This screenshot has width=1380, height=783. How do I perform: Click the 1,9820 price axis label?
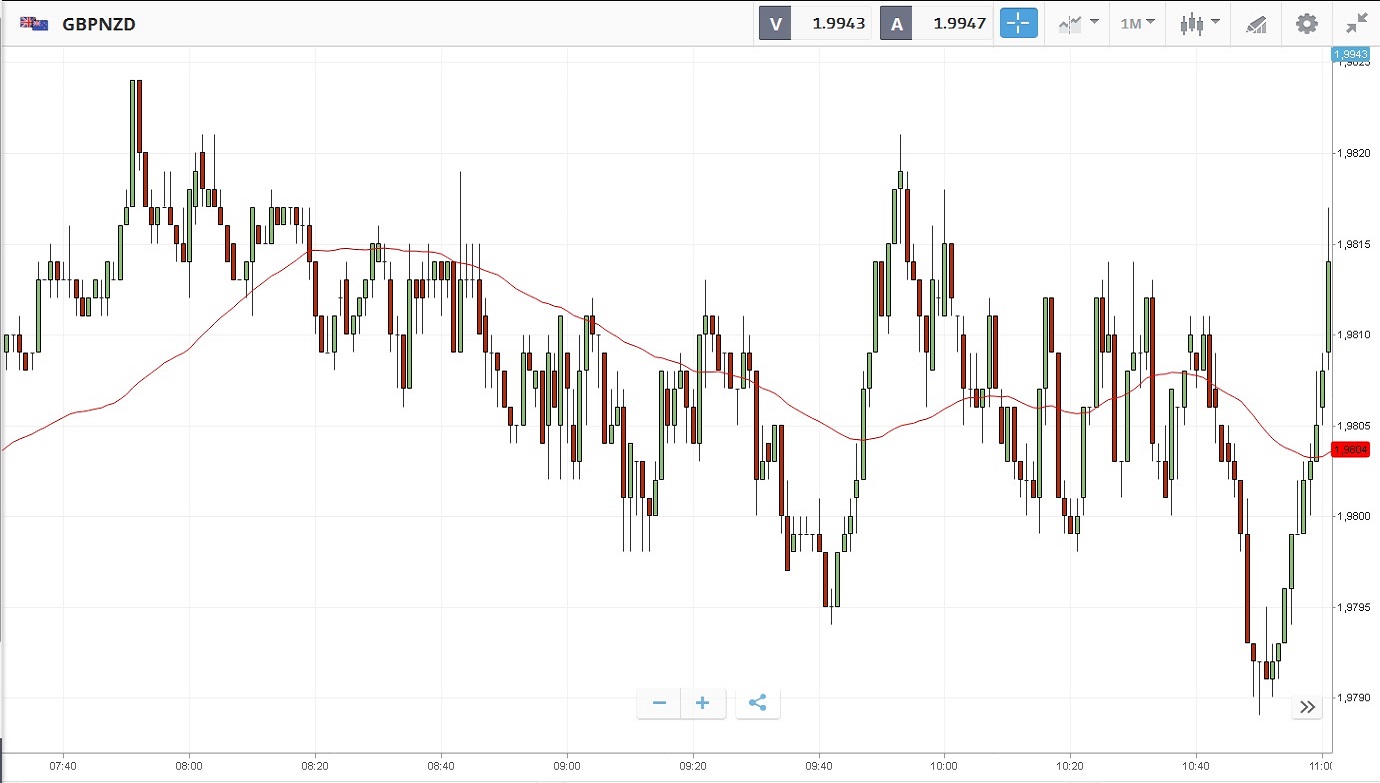[x=1353, y=153]
